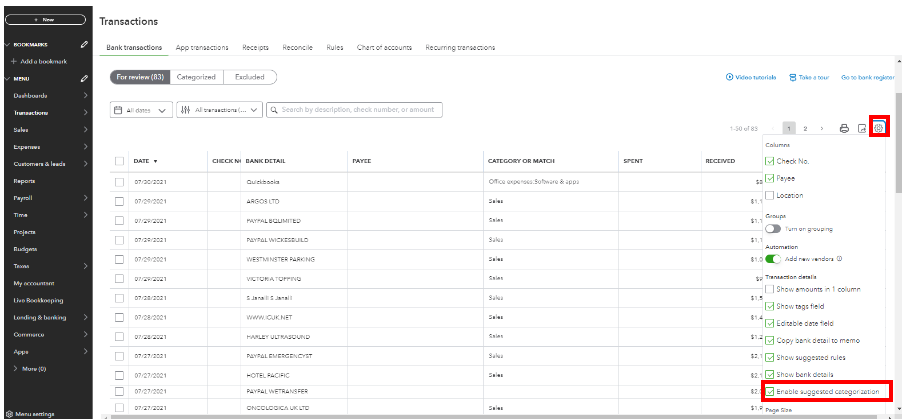Screen dimensions: 908x420
Task: Open the Chart of accounts tab
Action: click(385, 47)
